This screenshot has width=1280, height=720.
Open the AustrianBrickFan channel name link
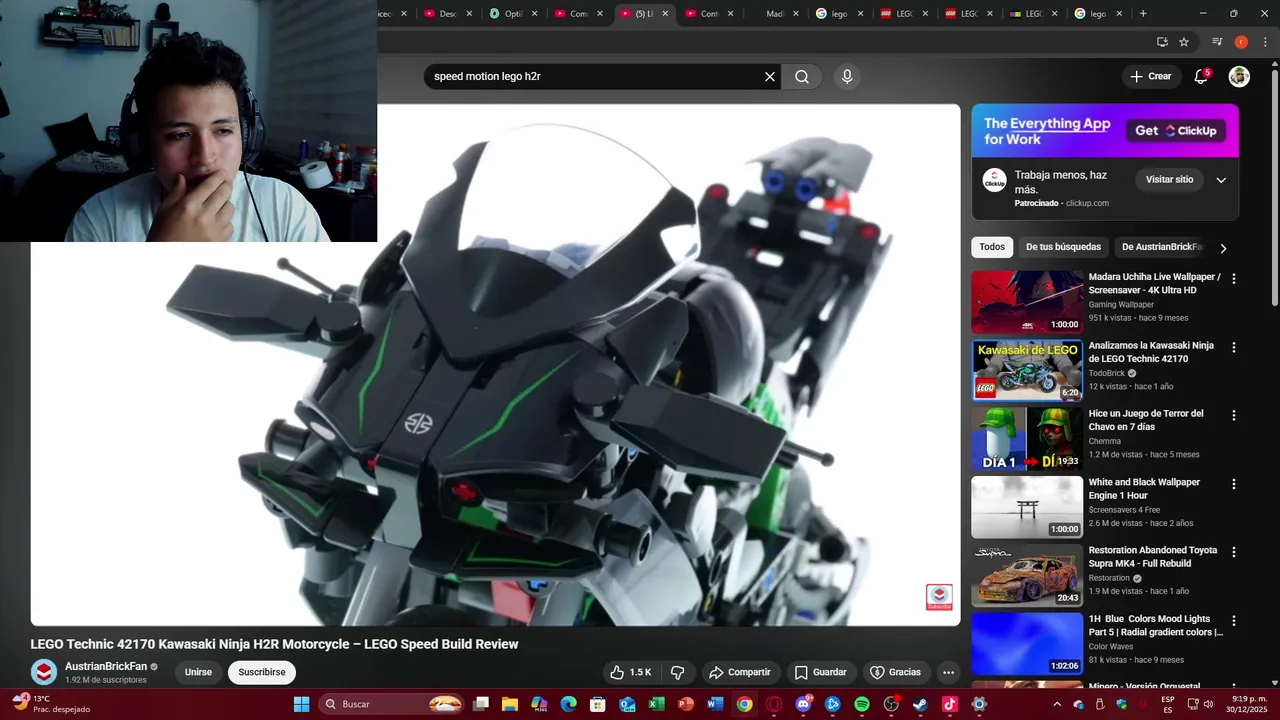[x=106, y=666]
